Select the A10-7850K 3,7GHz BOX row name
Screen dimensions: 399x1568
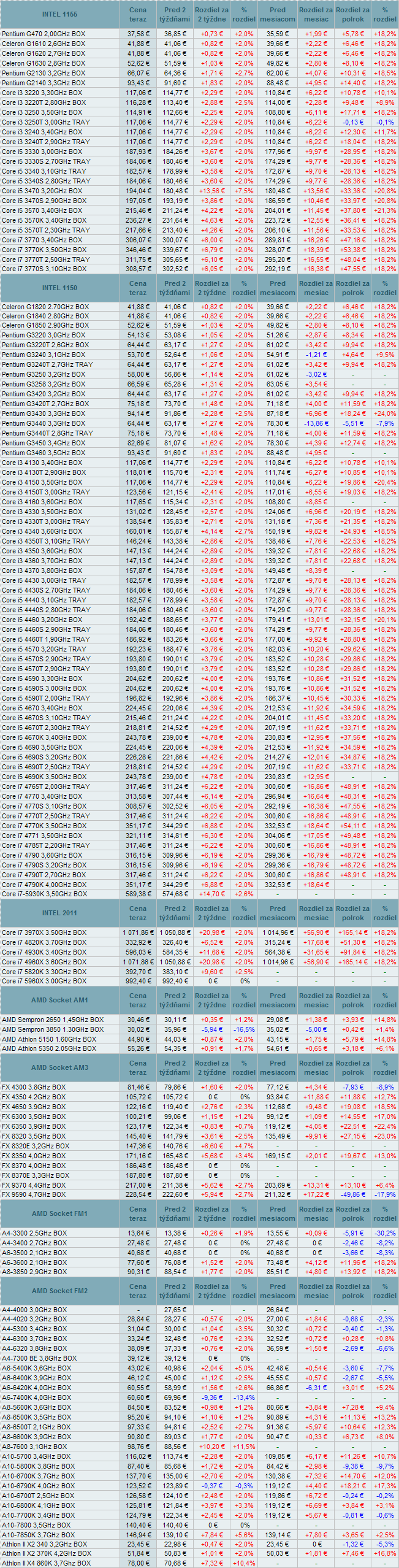point(38,1535)
